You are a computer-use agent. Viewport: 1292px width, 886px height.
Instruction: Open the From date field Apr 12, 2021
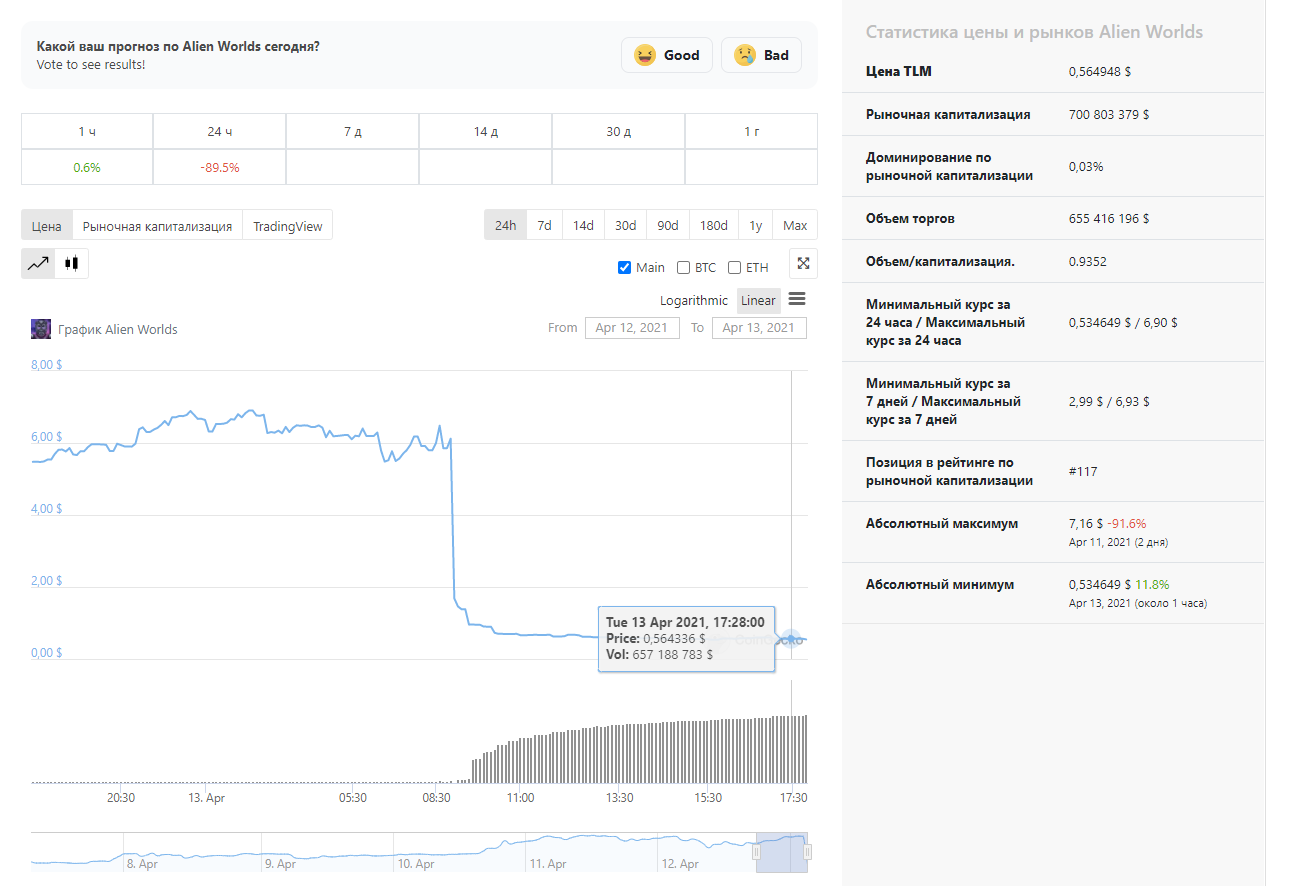pos(632,328)
